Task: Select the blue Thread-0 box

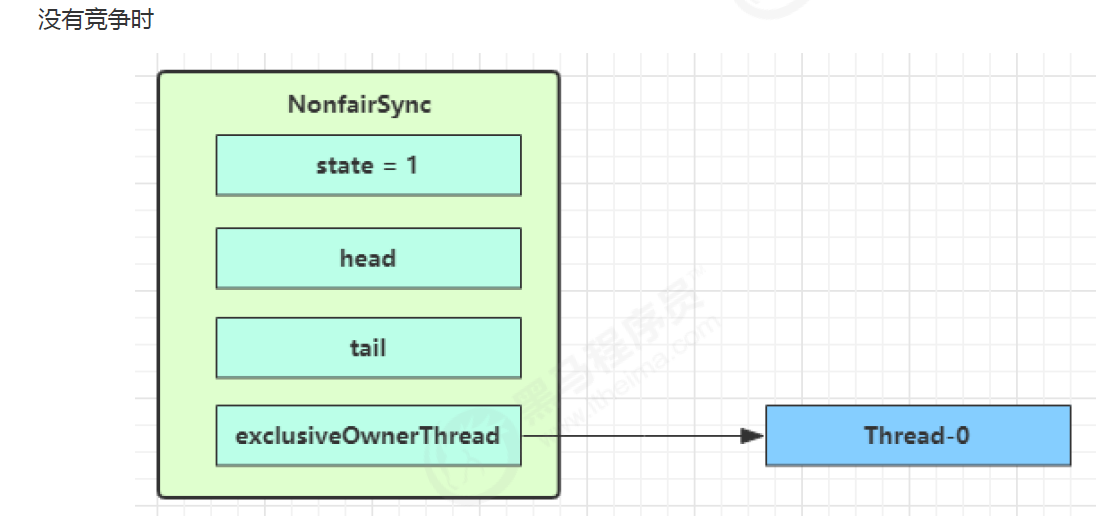Action: click(918, 436)
